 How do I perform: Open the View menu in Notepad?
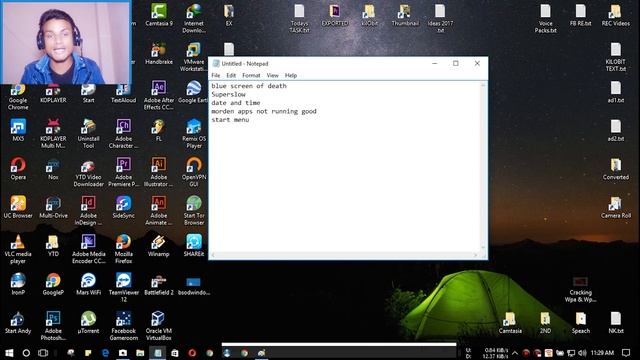pyautogui.click(x=272, y=76)
